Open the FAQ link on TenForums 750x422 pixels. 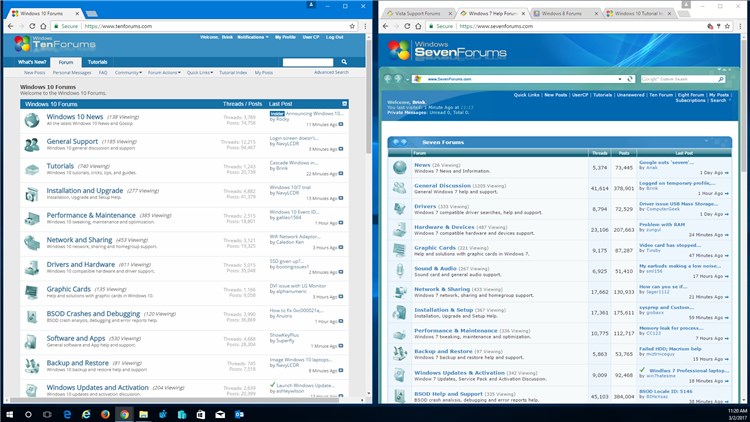103,73
